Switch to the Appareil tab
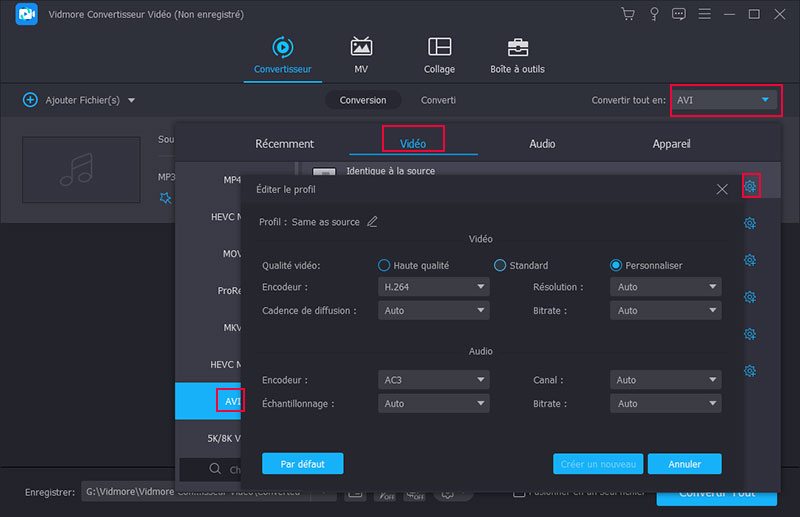The image size is (800, 517). pos(670,144)
